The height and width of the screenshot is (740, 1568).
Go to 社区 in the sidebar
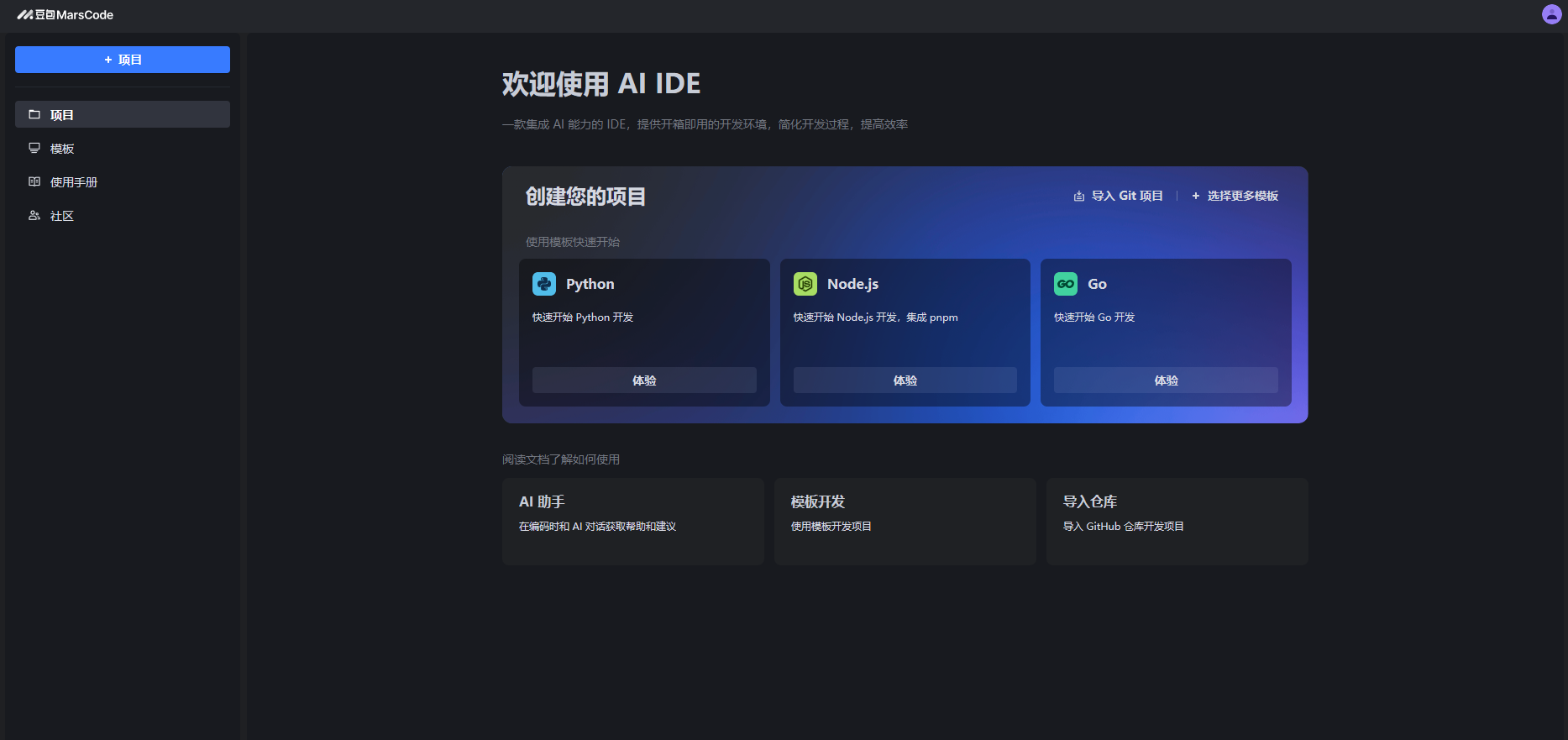click(123, 215)
